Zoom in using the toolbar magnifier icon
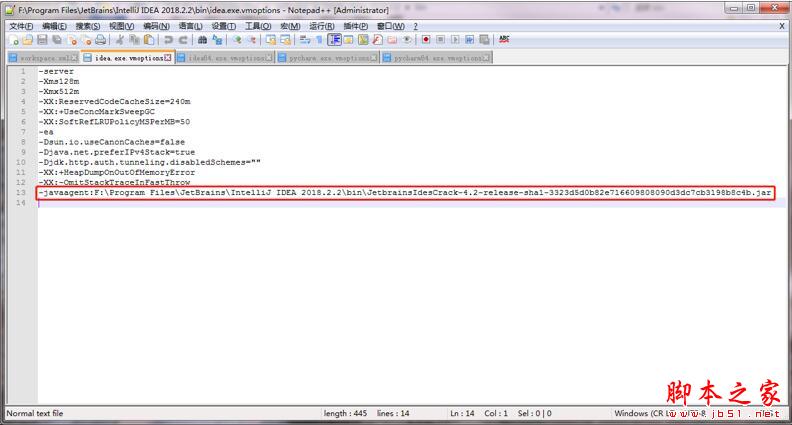Screen dimensions: 792x425 click(x=237, y=40)
